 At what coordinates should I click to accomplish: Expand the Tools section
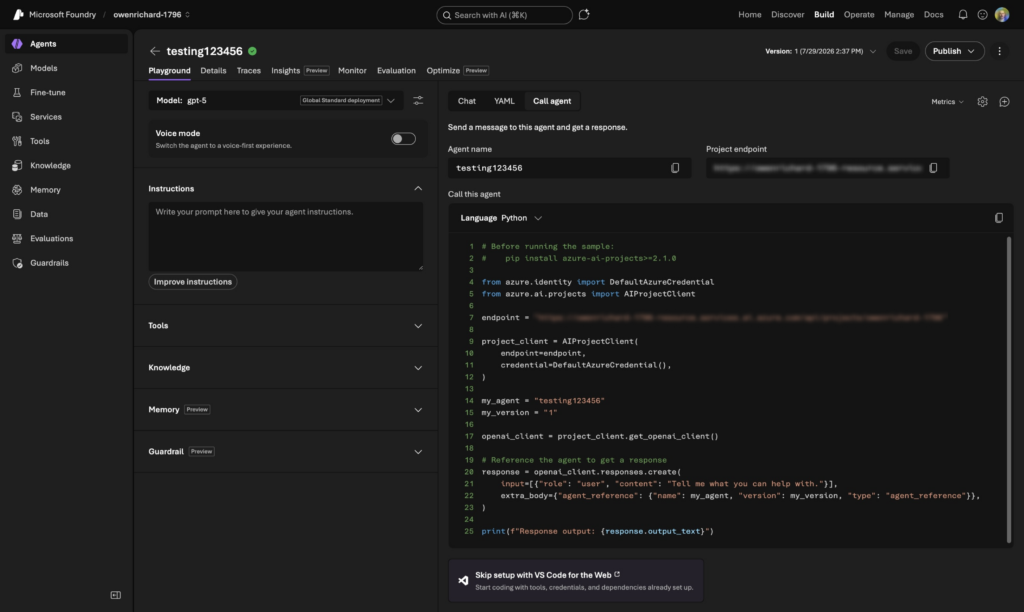pos(418,325)
